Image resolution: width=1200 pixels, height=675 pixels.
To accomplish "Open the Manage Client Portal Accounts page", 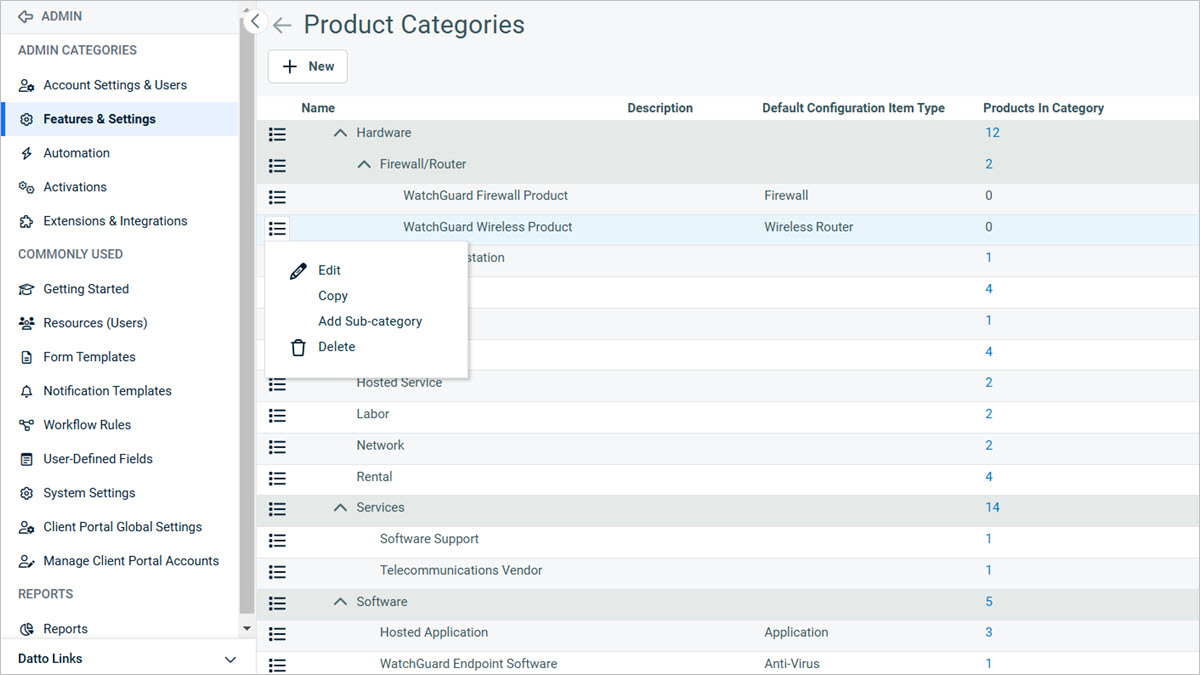I will tap(130, 560).
